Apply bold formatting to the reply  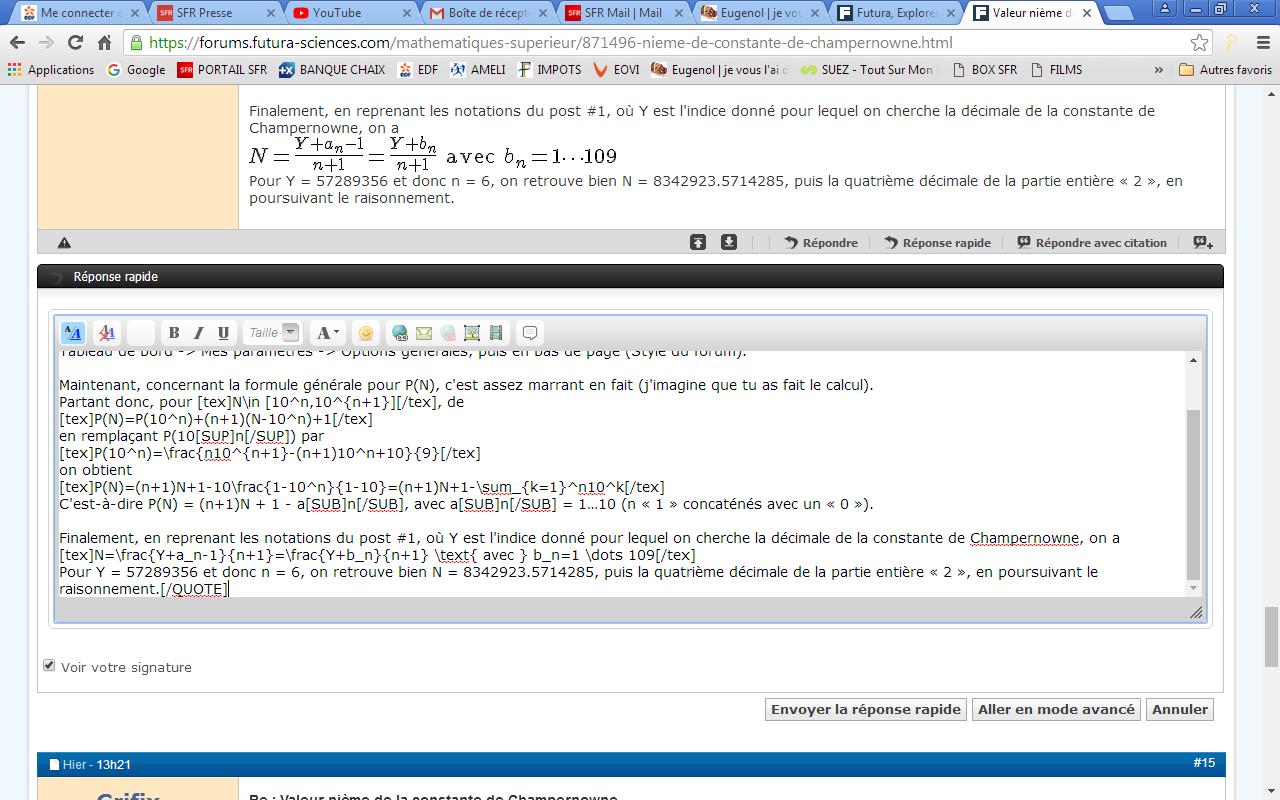pyautogui.click(x=174, y=333)
